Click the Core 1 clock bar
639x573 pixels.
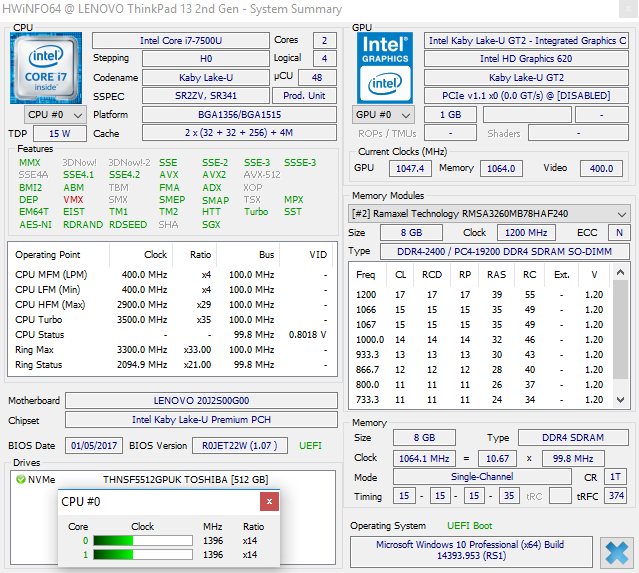coord(143,555)
